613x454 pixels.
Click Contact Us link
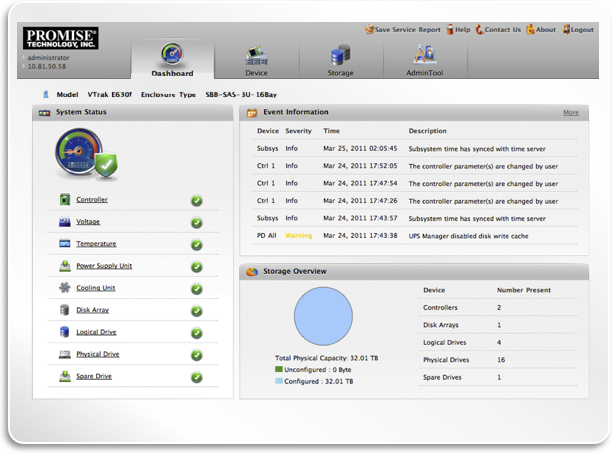point(503,30)
